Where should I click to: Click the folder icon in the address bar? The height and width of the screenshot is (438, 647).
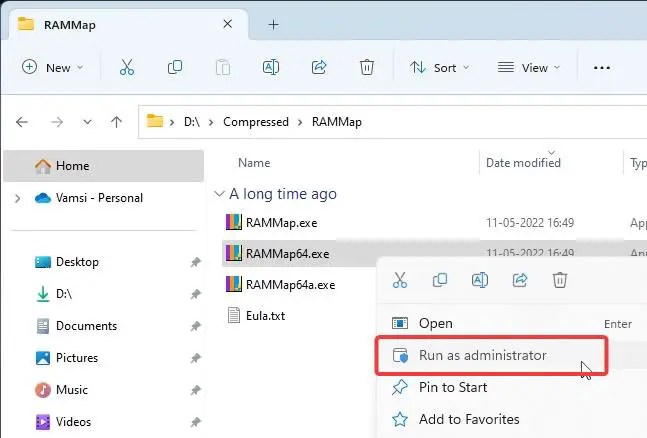click(x=155, y=121)
